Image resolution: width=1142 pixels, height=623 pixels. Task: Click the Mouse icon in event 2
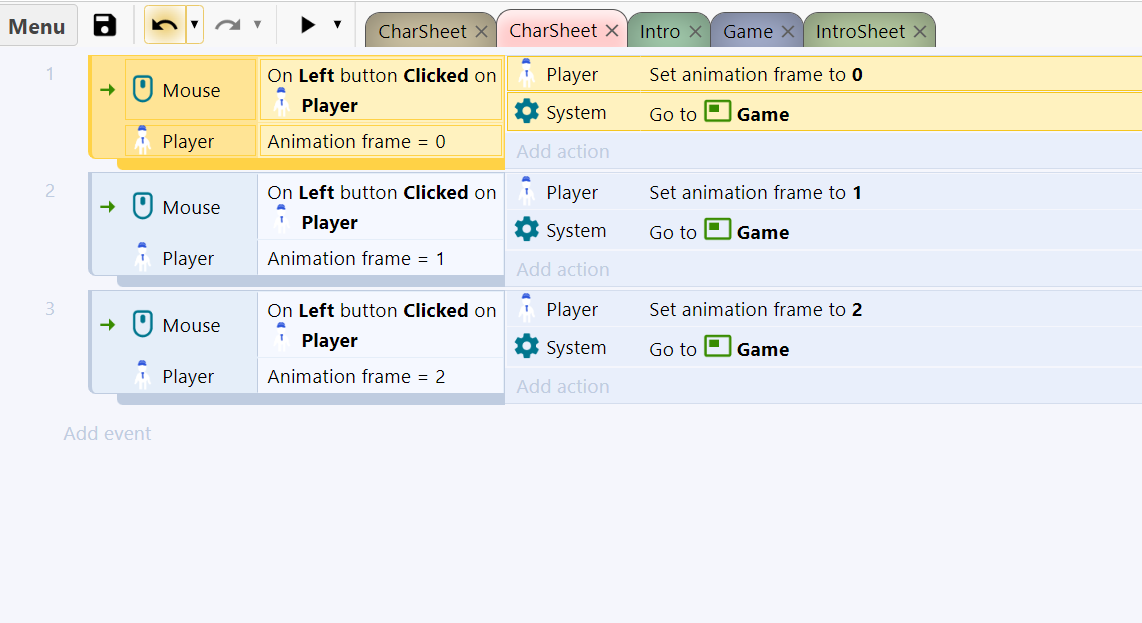(x=143, y=206)
